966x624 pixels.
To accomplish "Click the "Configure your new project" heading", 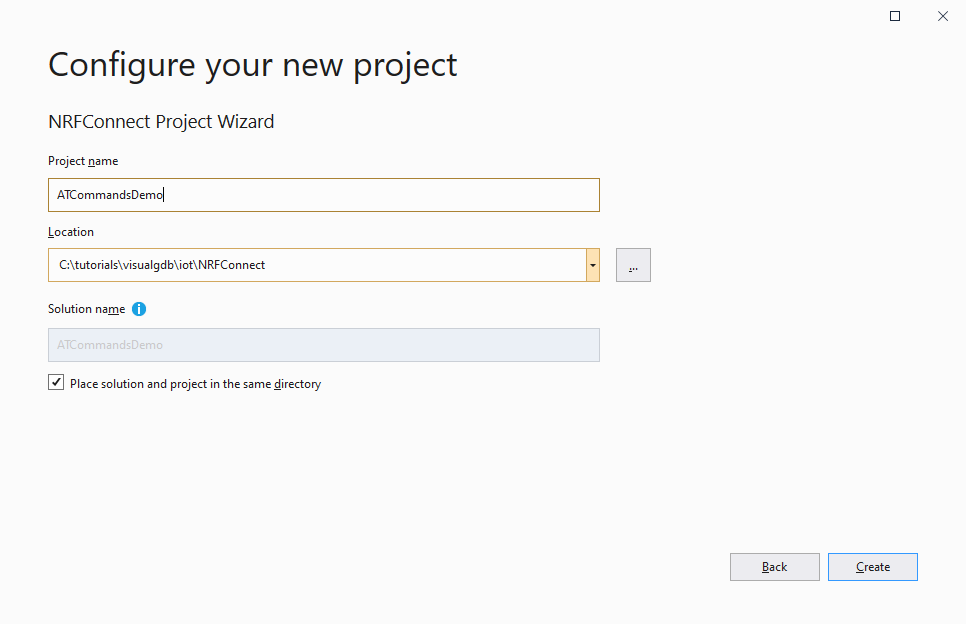I will pyautogui.click(x=253, y=65).
